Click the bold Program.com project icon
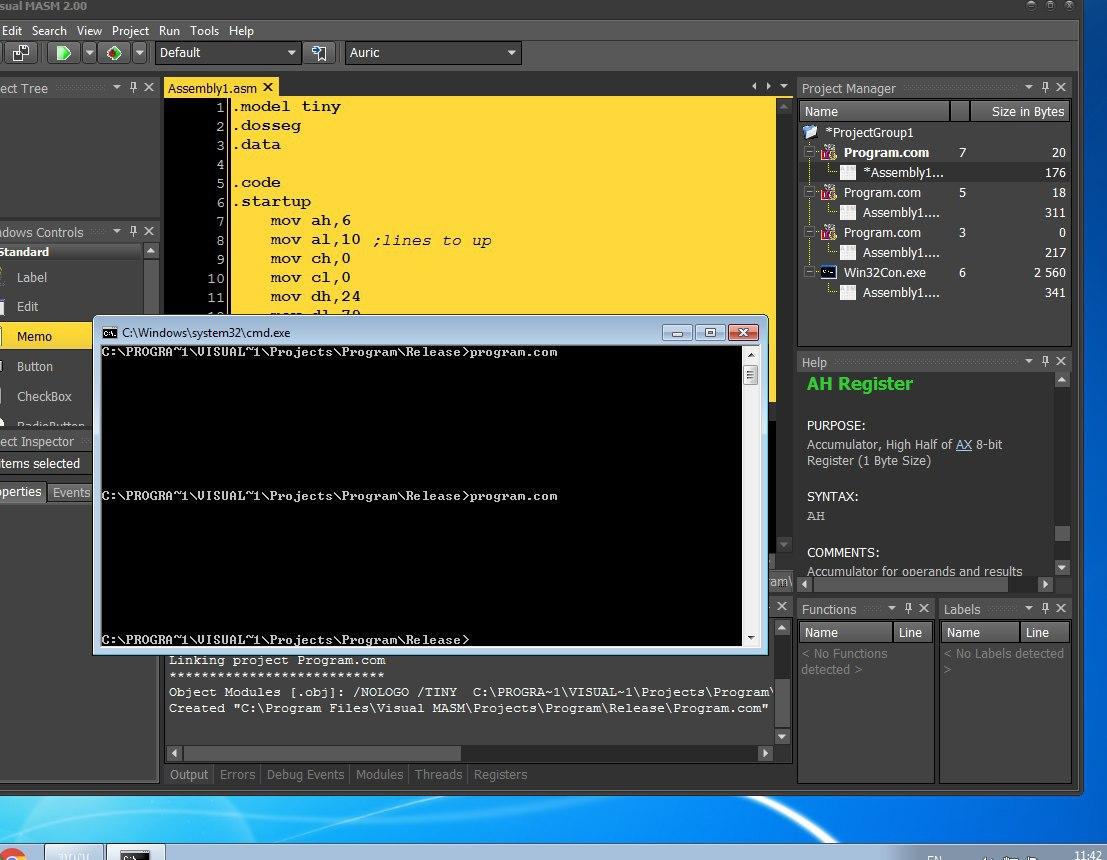Screen dimensions: 1107x860 coord(829,153)
